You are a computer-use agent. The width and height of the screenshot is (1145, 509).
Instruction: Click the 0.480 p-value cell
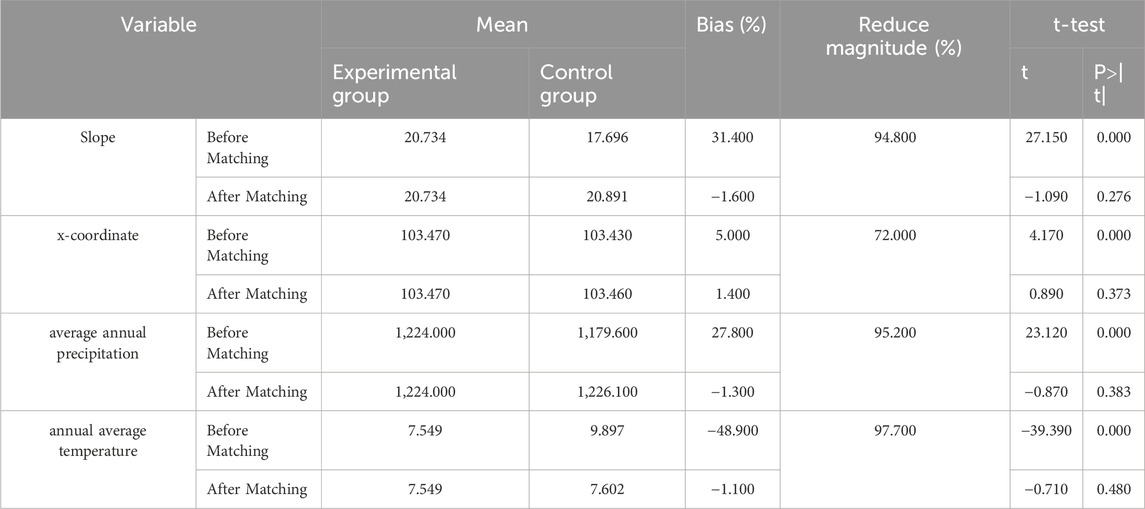point(1114,489)
